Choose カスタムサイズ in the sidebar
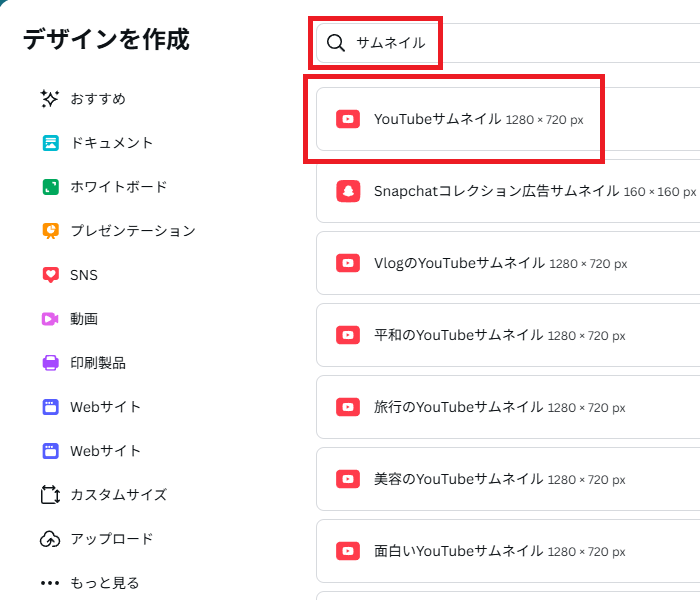 [118, 495]
